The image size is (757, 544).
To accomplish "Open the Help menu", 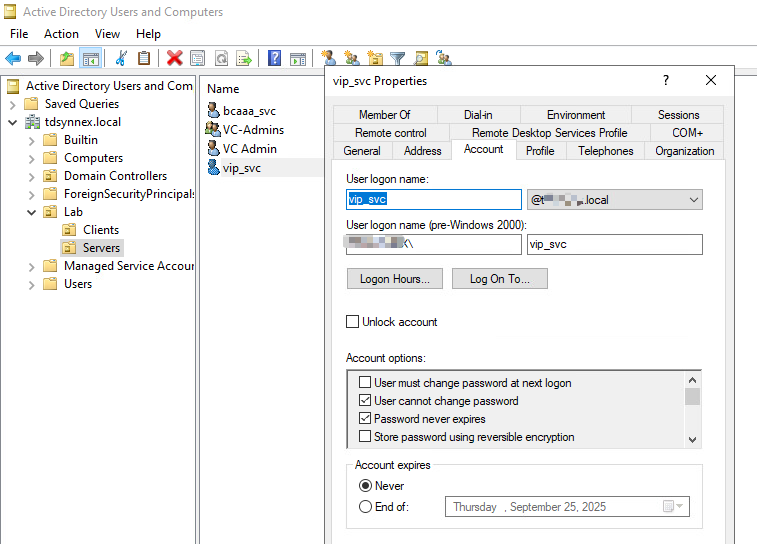I will point(148,34).
